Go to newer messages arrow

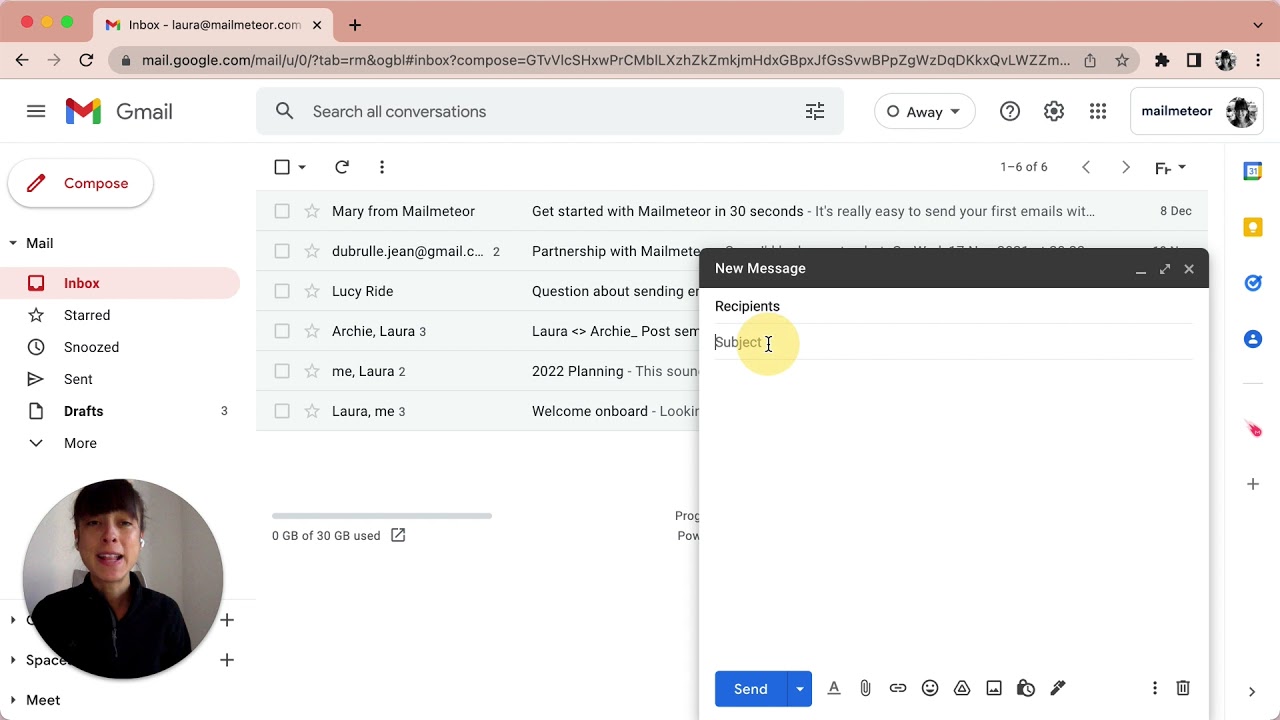pos(1086,167)
